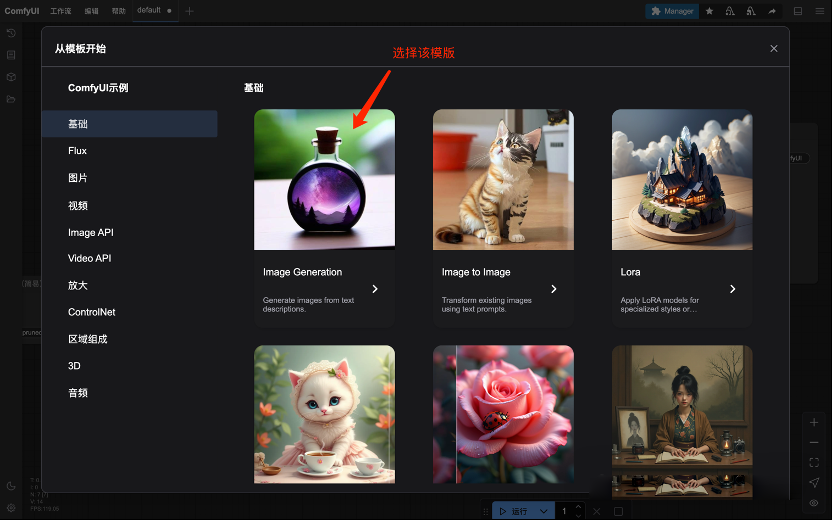Open the Image to Image cat thumbnail
Image resolution: width=832 pixels, height=520 pixels.
pyautogui.click(x=503, y=179)
